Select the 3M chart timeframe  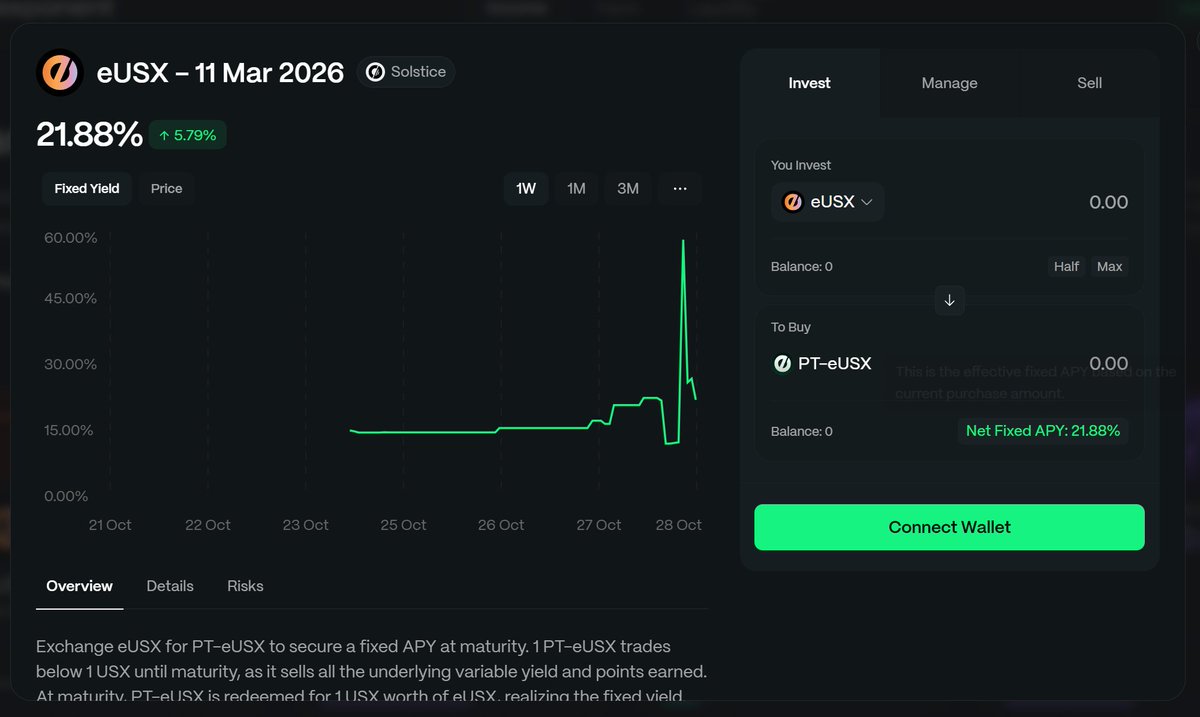[x=628, y=188]
